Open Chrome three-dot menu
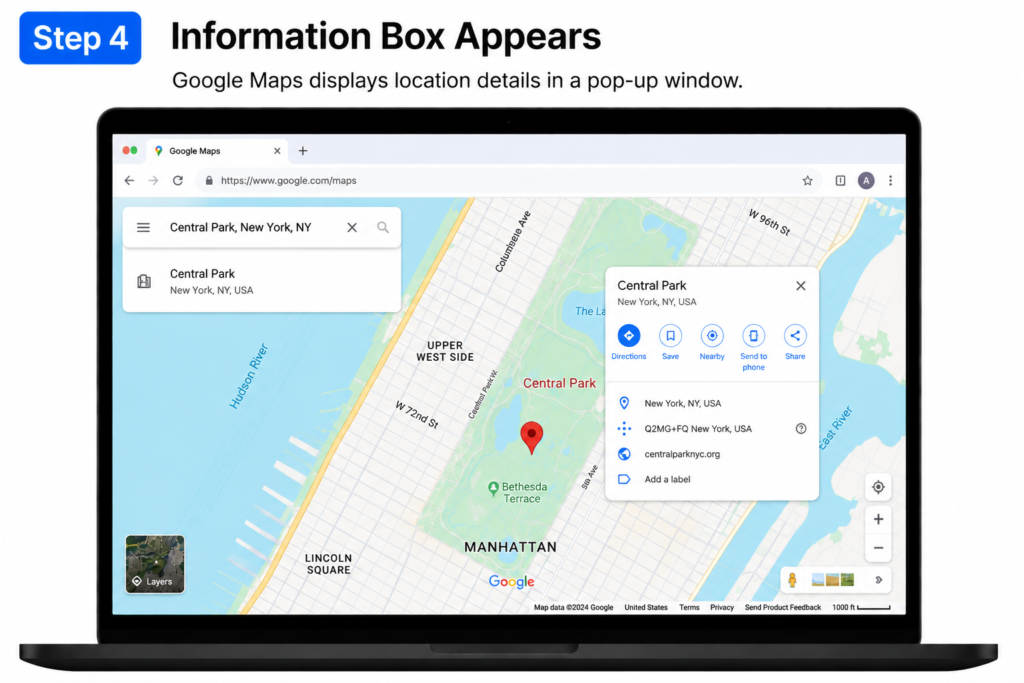The height and width of the screenshot is (683, 1024). (x=891, y=181)
